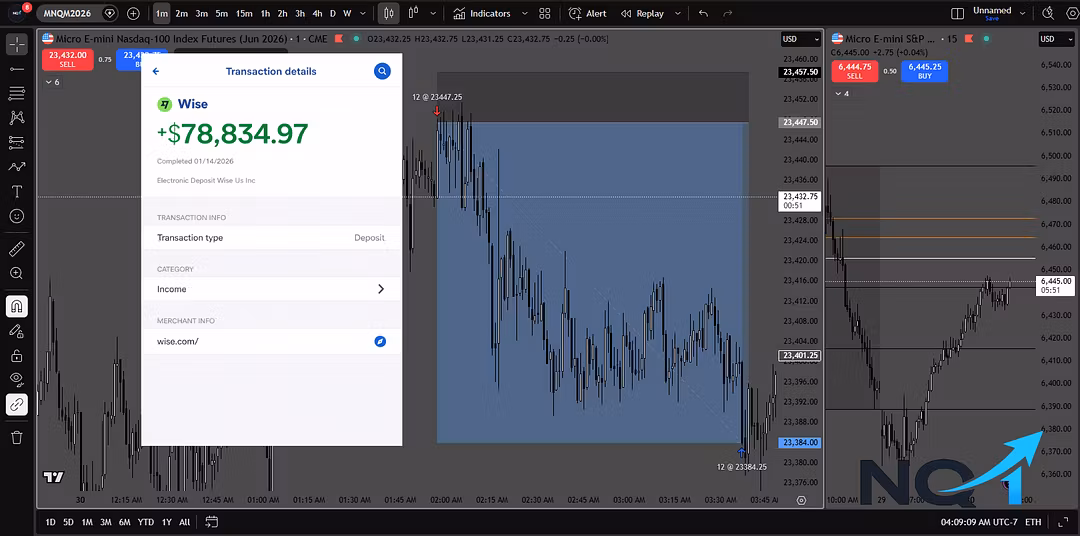Image resolution: width=1080 pixels, height=536 pixels.
Task: Toggle the drawing sync link icon
Action: [17, 404]
